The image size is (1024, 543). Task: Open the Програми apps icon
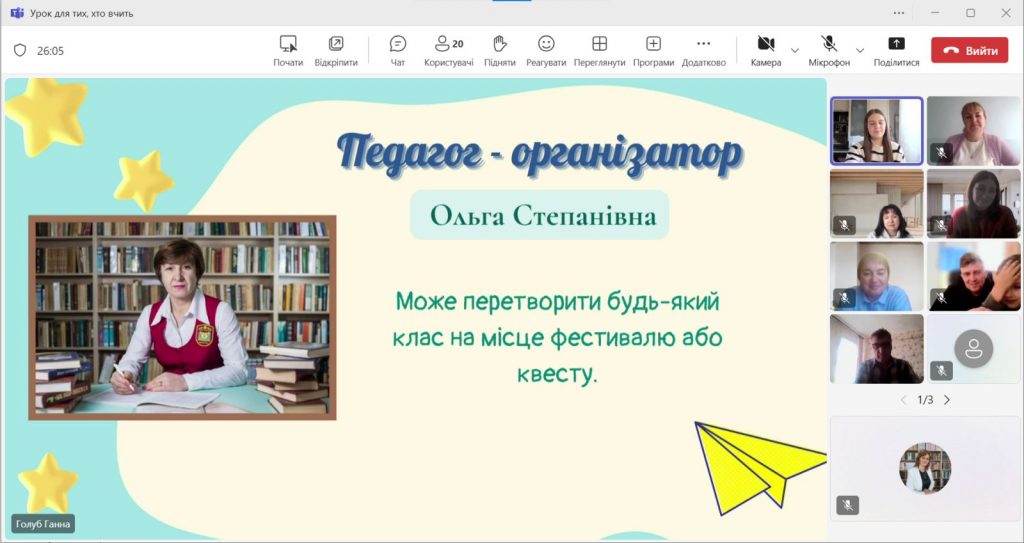click(653, 45)
